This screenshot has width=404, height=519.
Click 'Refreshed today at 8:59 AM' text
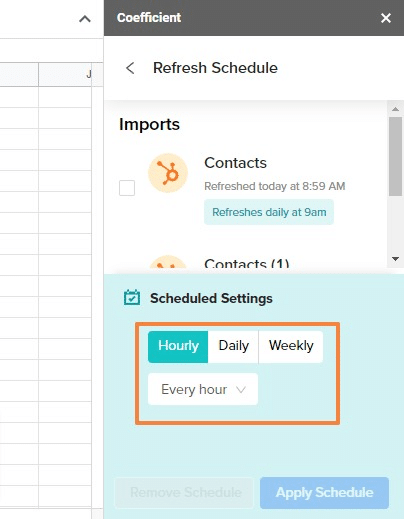275,186
